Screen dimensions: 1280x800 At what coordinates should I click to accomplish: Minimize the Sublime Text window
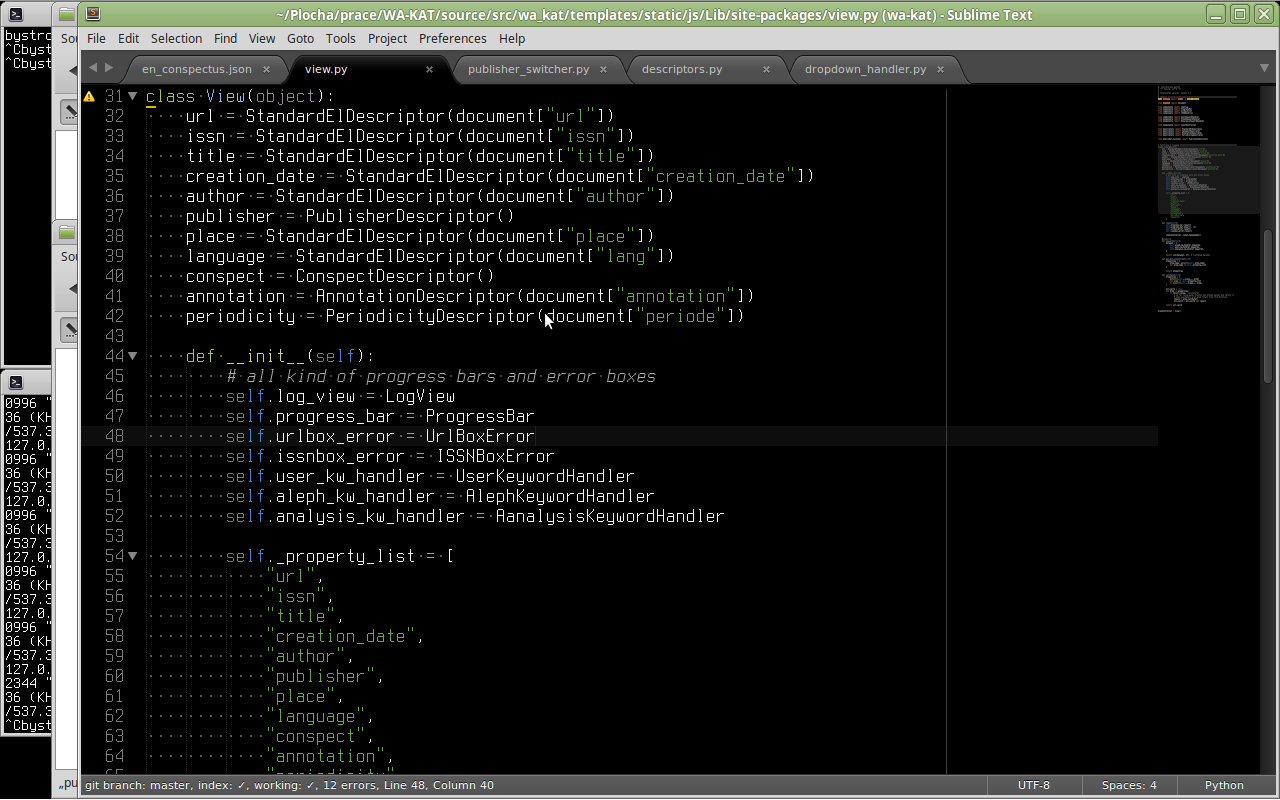(1216, 14)
